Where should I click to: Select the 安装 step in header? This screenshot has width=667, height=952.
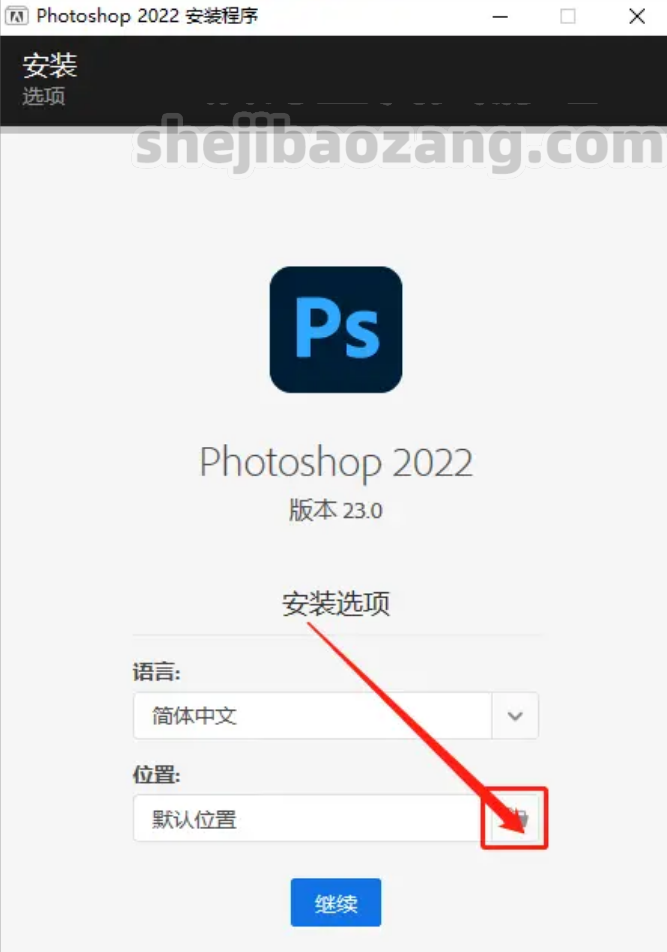(50, 65)
